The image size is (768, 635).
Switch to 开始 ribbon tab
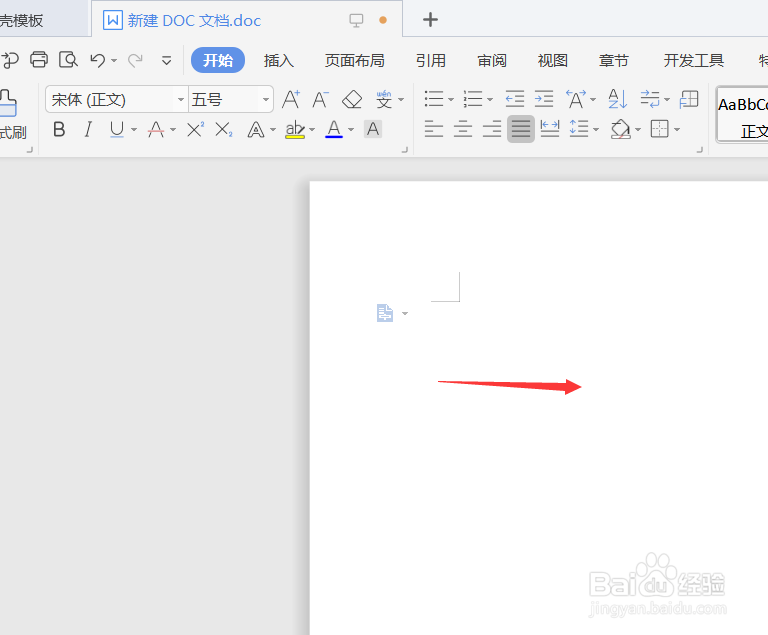[218, 60]
